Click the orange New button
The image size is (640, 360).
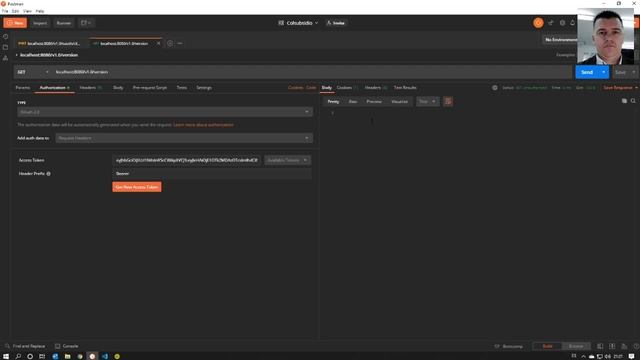[15, 23]
